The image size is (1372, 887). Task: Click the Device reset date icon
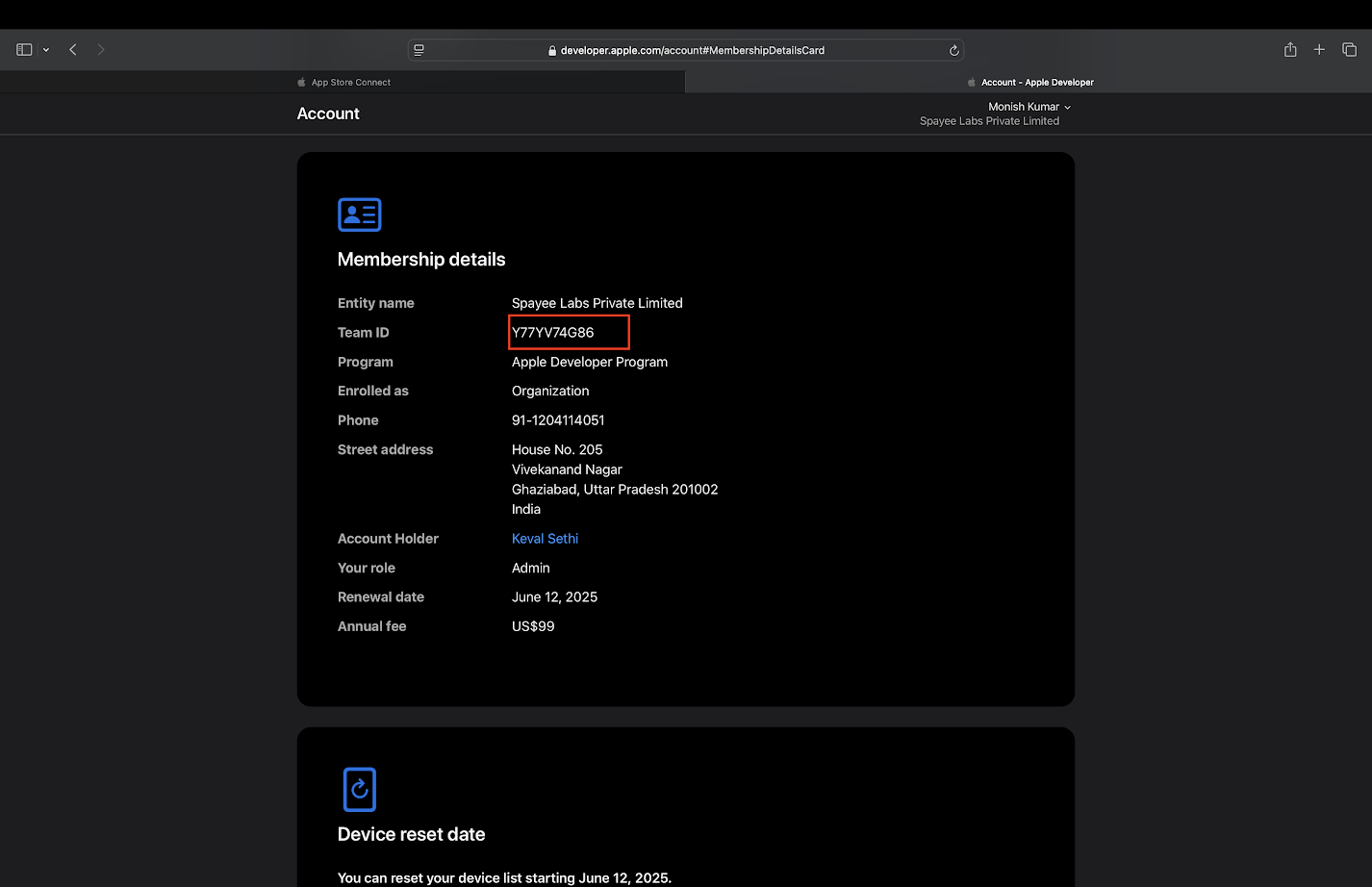tap(360, 790)
